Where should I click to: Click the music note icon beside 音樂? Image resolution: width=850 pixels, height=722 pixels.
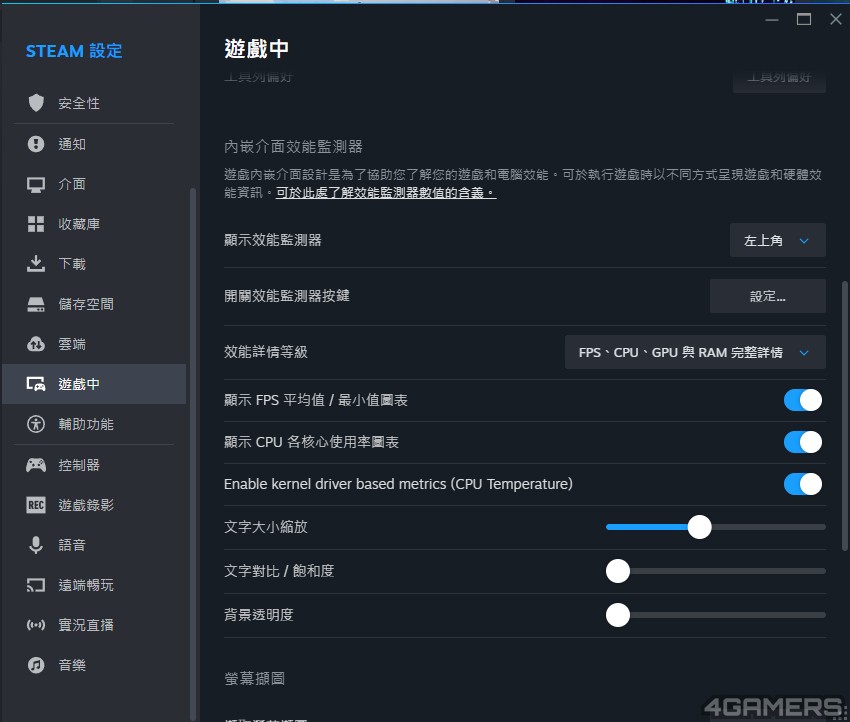pyautogui.click(x=36, y=665)
